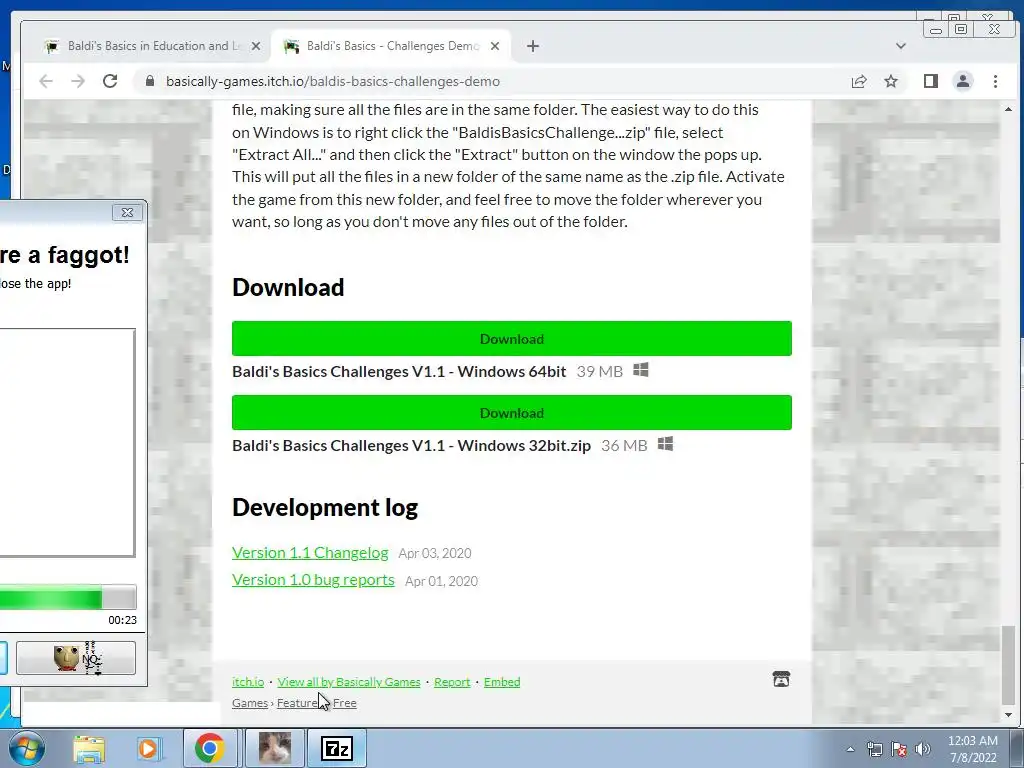The width and height of the screenshot is (1024, 768).
Task: Open Windows Explorer from taskbar
Action: click(89, 748)
